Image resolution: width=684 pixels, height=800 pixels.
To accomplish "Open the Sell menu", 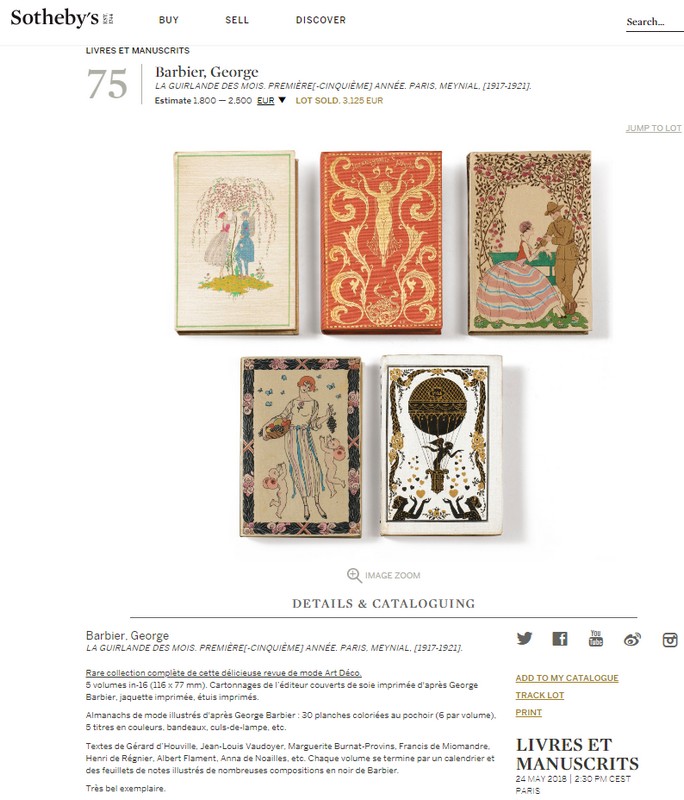I will (237, 20).
